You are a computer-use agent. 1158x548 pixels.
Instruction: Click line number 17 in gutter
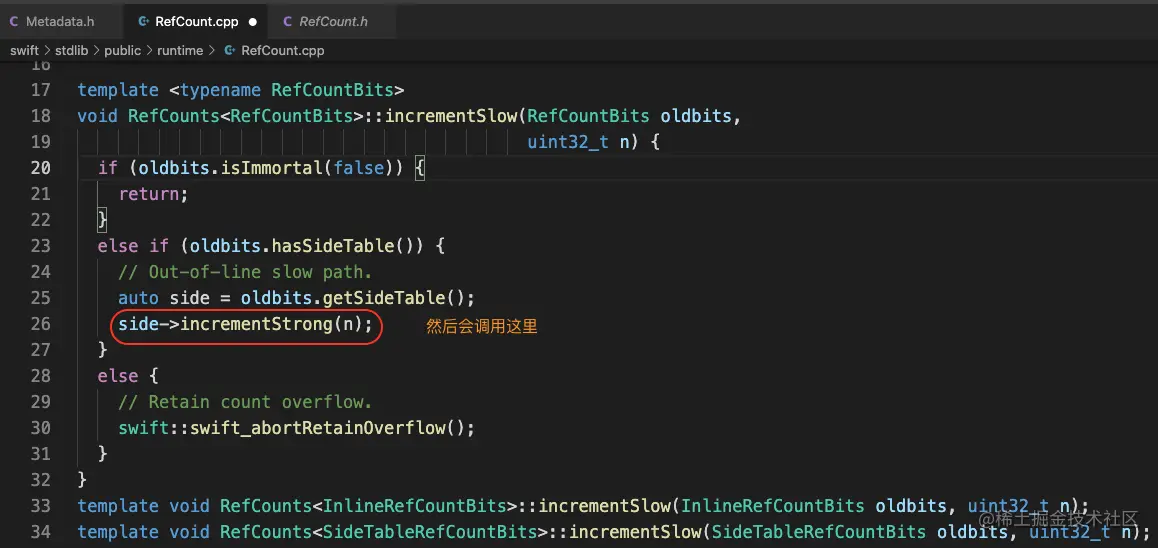point(41,90)
